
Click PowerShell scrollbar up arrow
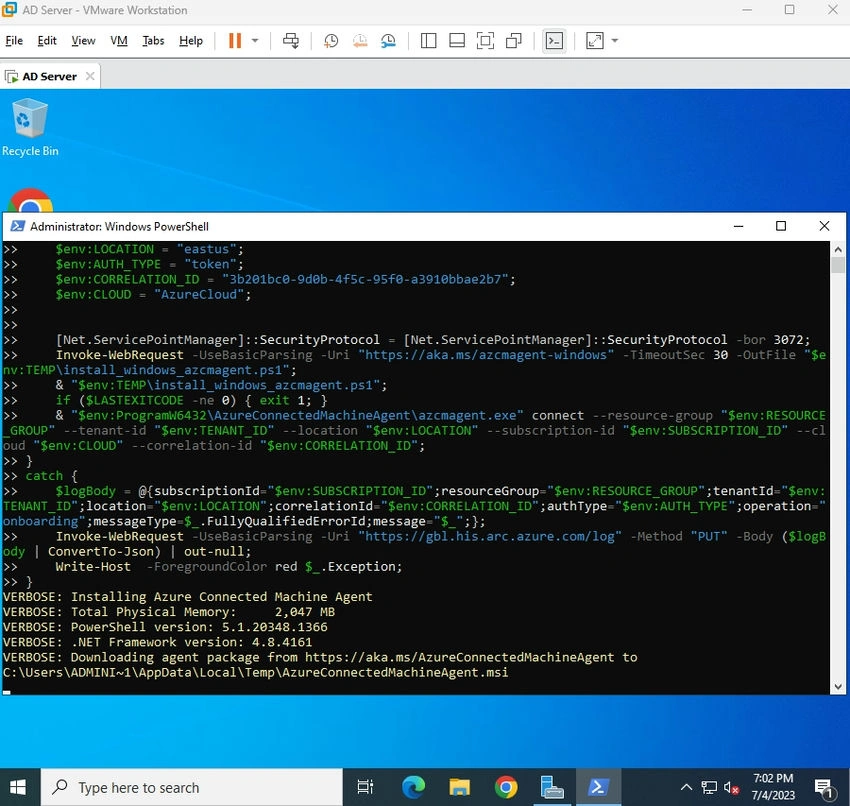coord(838,249)
